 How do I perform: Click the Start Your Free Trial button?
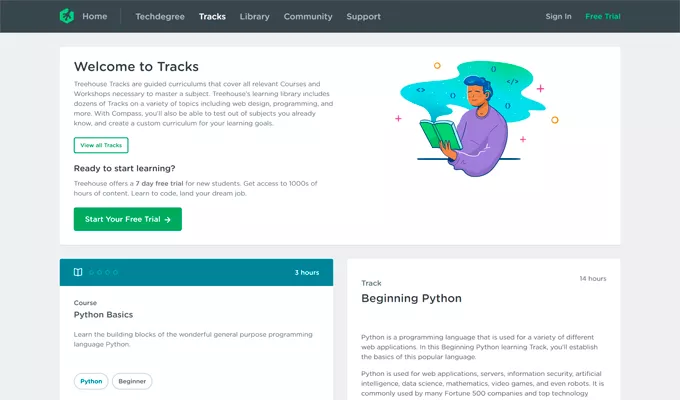[x=128, y=219]
